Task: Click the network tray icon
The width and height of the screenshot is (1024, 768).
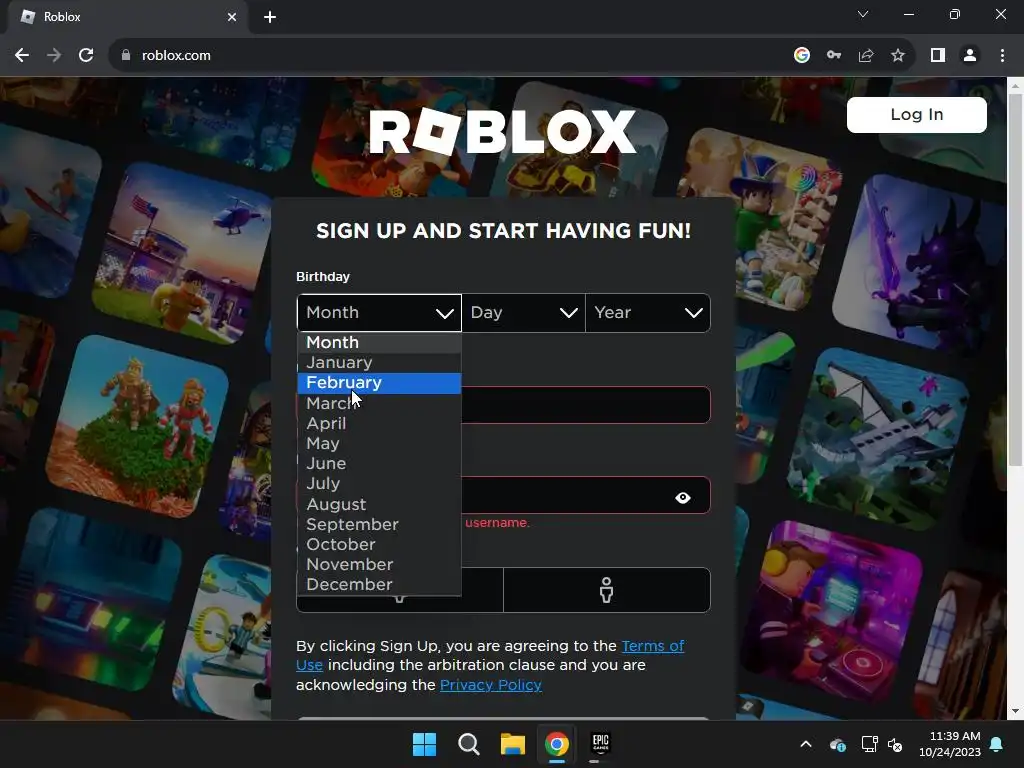Action: (869, 744)
